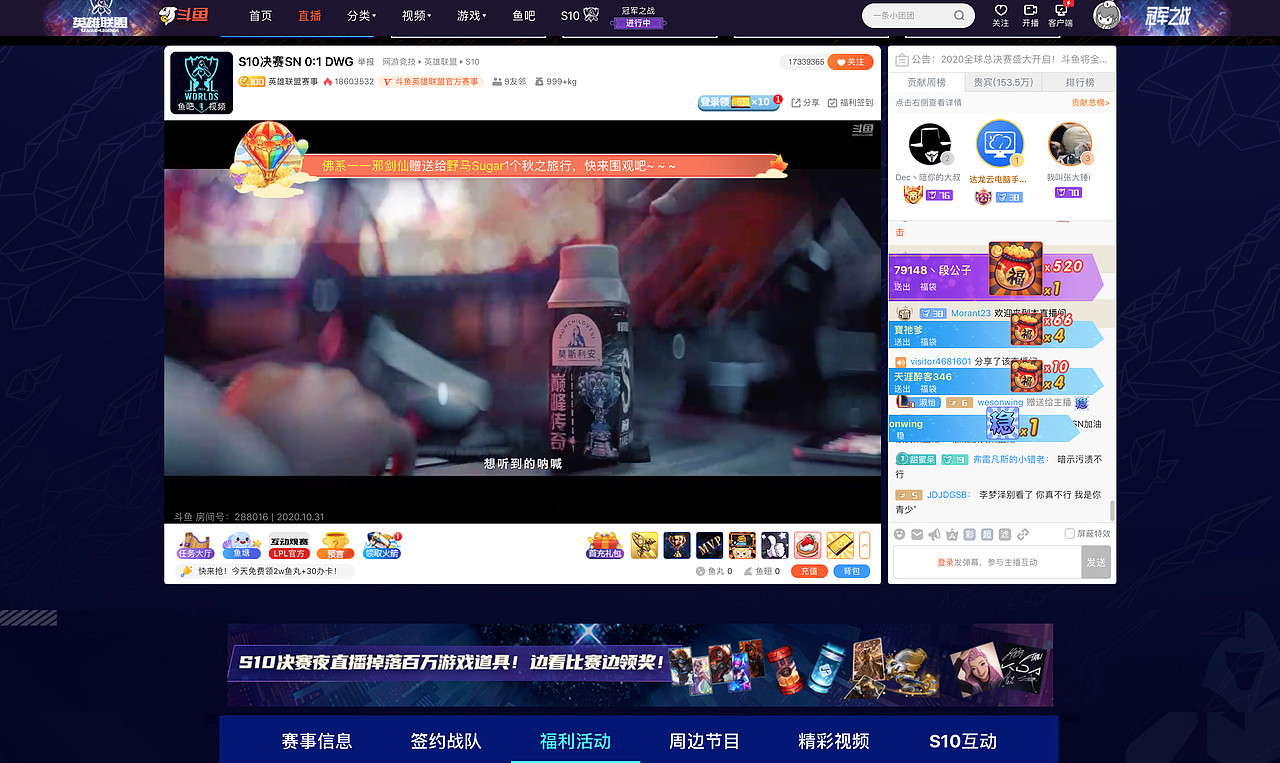Screen dimensions: 1280x763
Task: Click the 彩 colored danmaku icon
Action: 970,534
